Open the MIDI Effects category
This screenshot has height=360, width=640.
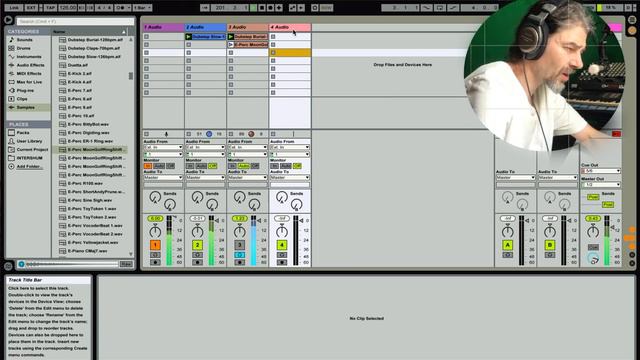pos(29,73)
